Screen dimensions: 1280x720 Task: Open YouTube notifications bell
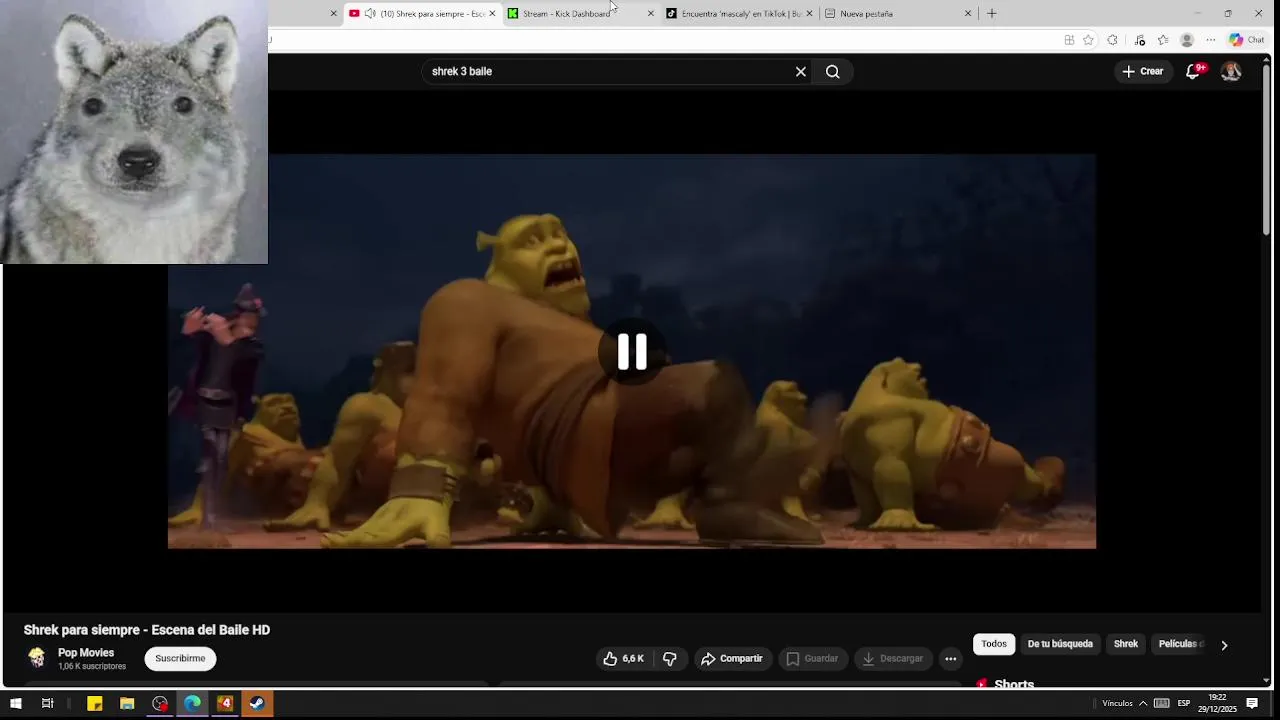(1193, 71)
